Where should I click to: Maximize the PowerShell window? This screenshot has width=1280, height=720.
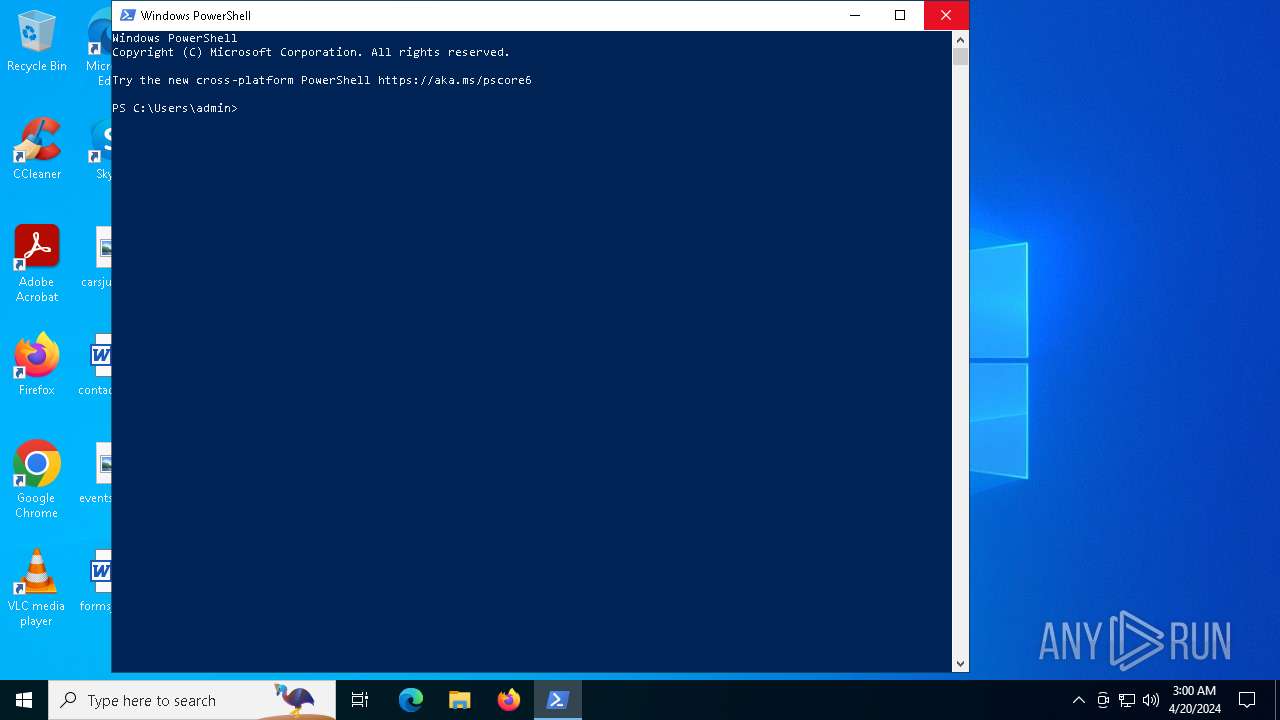point(900,15)
